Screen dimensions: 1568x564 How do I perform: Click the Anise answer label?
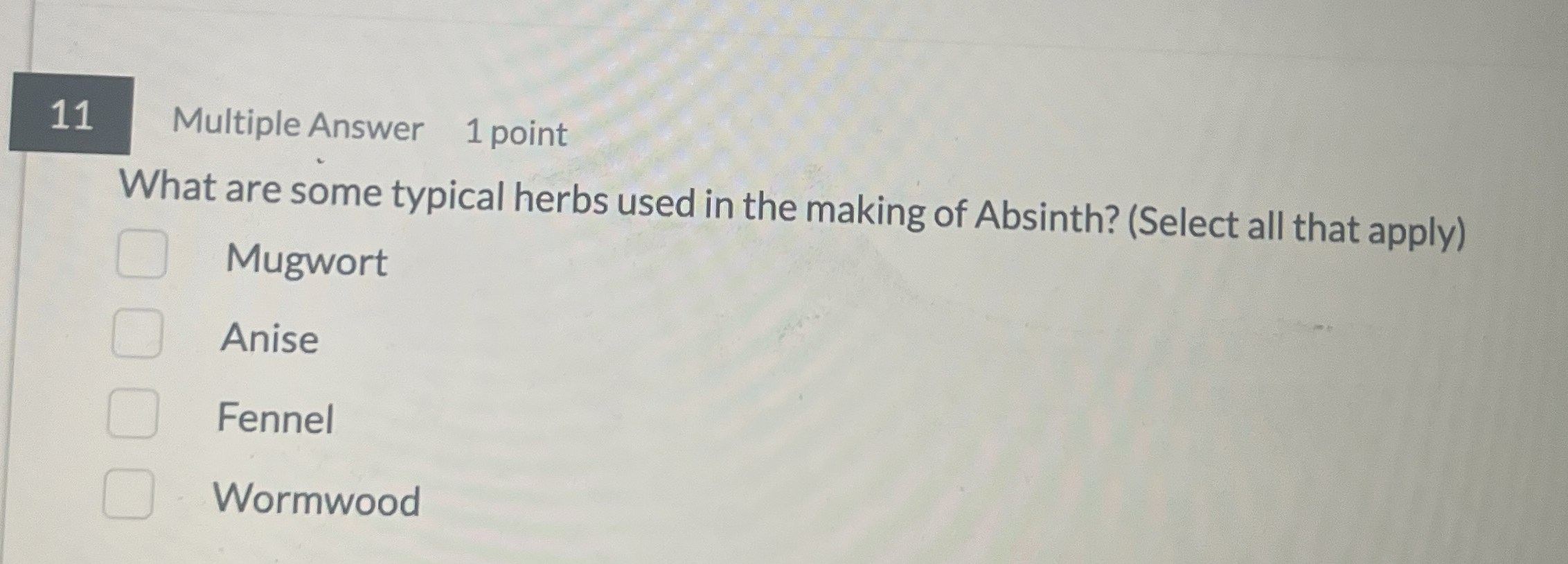pos(269,339)
